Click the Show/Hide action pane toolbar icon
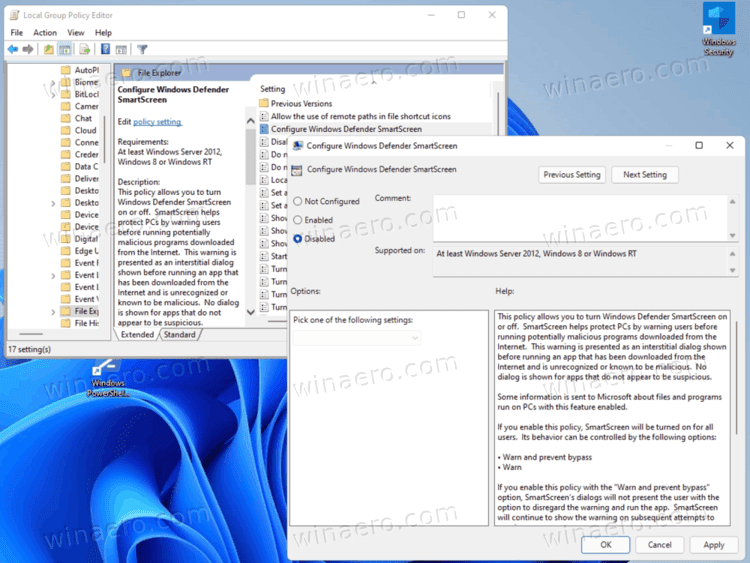This screenshot has height=563, width=750. click(x=121, y=49)
